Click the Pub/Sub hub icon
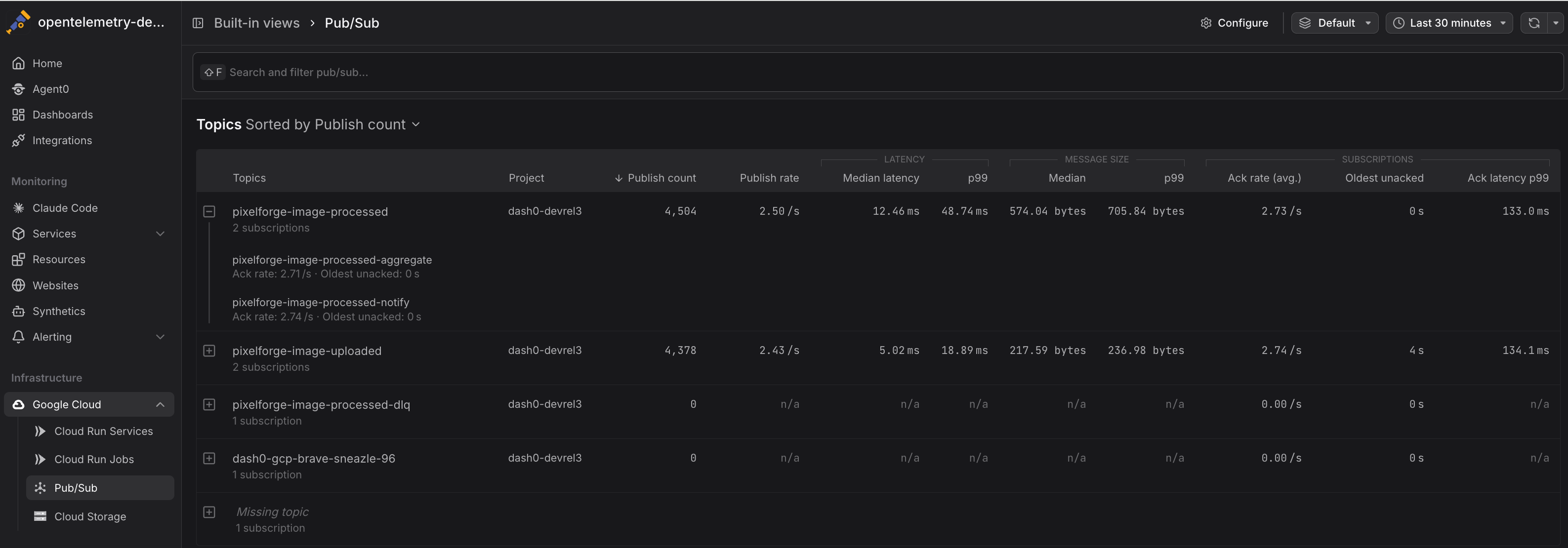The width and height of the screenshot is (1568, 548). point(40,488)
